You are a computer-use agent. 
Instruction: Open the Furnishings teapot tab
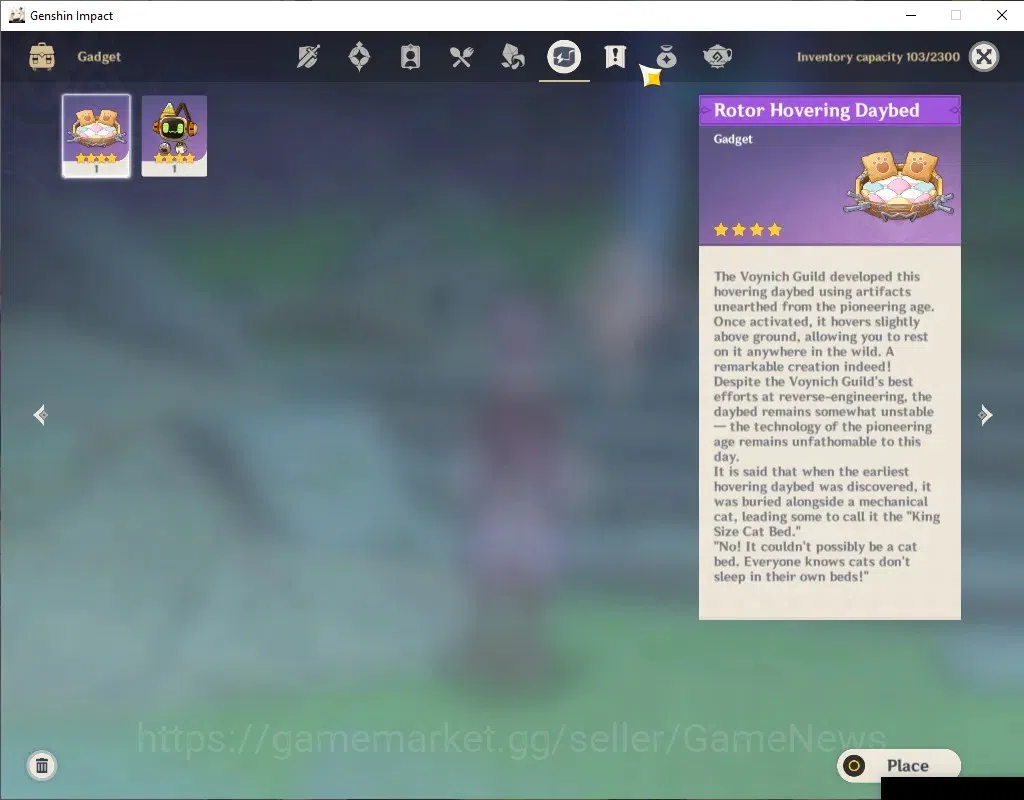coord(717,57)
